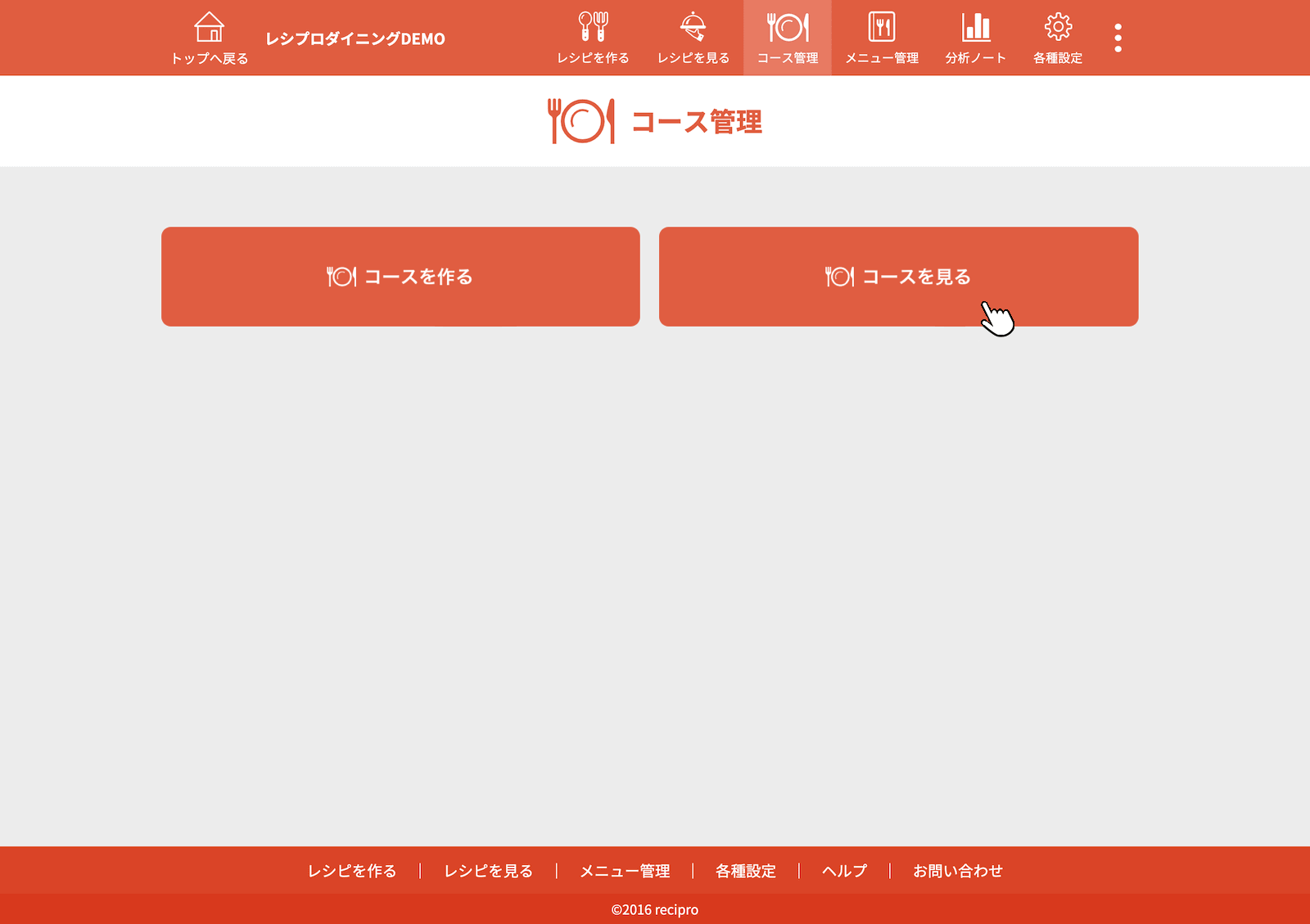The image size is (1310, 924).
Task: Click the large plate icon beside page heading
Action: [581, 122]
